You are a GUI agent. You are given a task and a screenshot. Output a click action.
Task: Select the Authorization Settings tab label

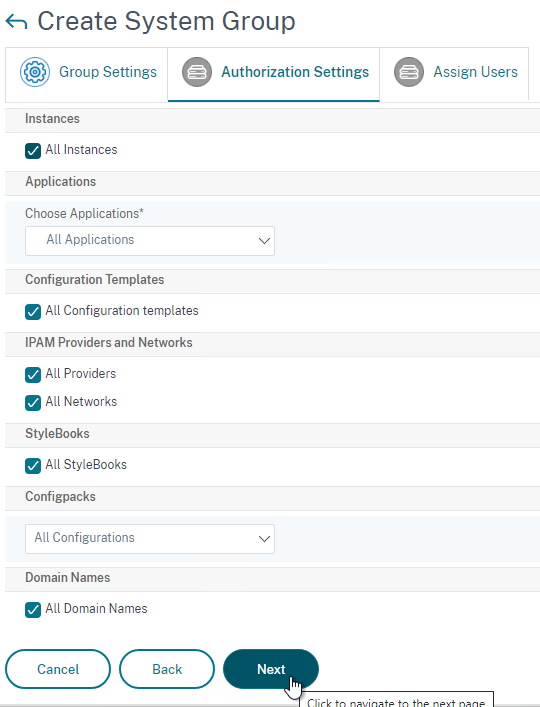(295, 72)
